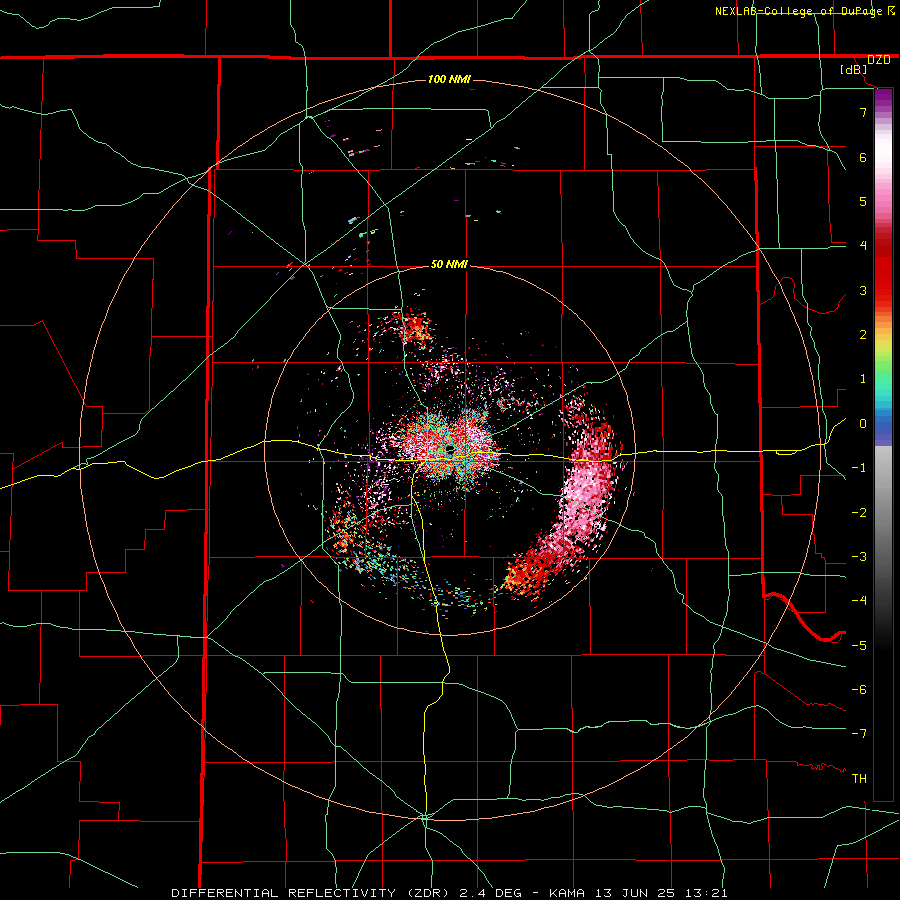Click the DZD product label above the color scale
The image size is (900, 900).
click(x=878, y=60)
